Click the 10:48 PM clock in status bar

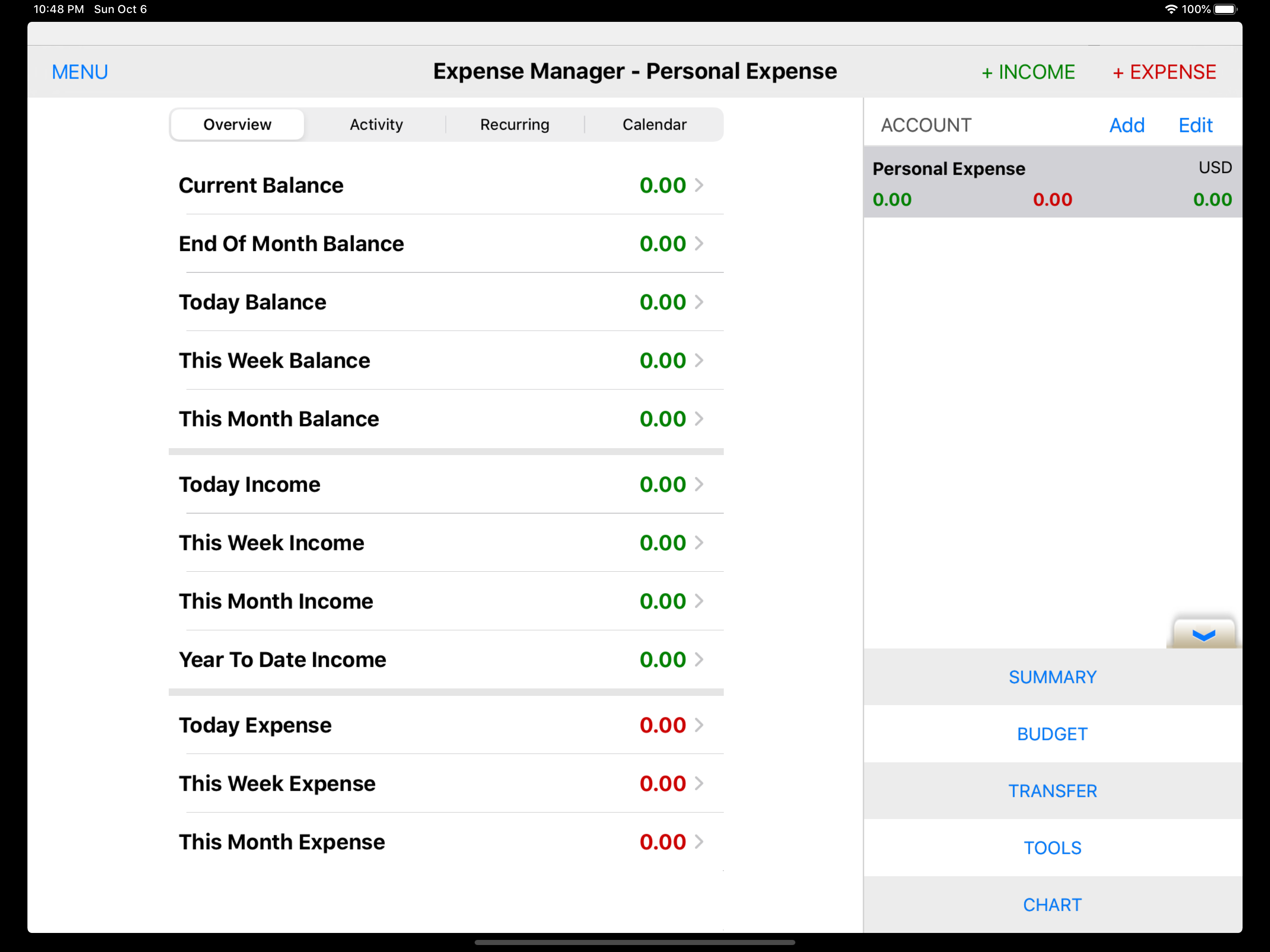coord(59,9)
